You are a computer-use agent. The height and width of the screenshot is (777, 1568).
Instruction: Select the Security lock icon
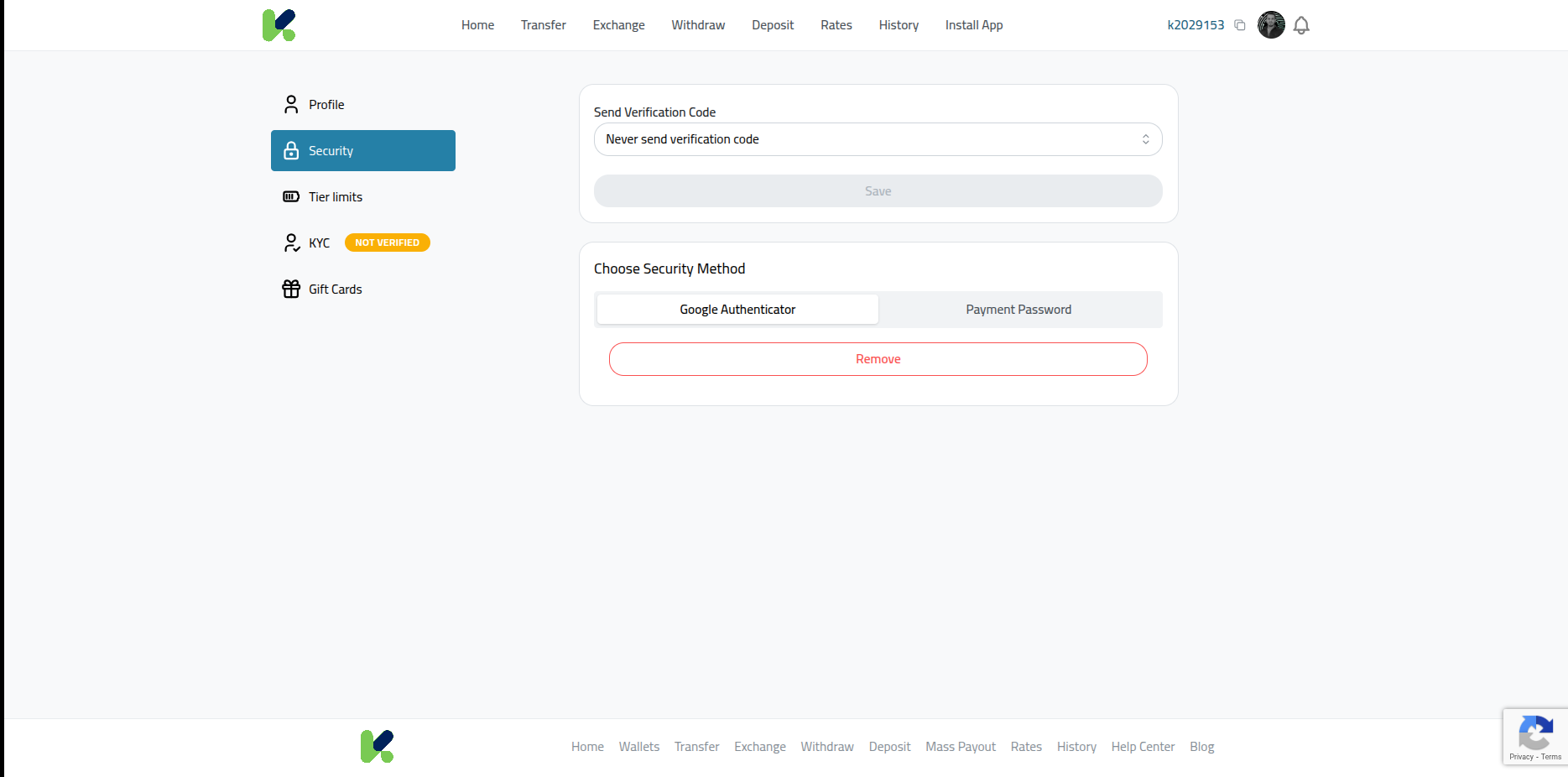(291, 150)
